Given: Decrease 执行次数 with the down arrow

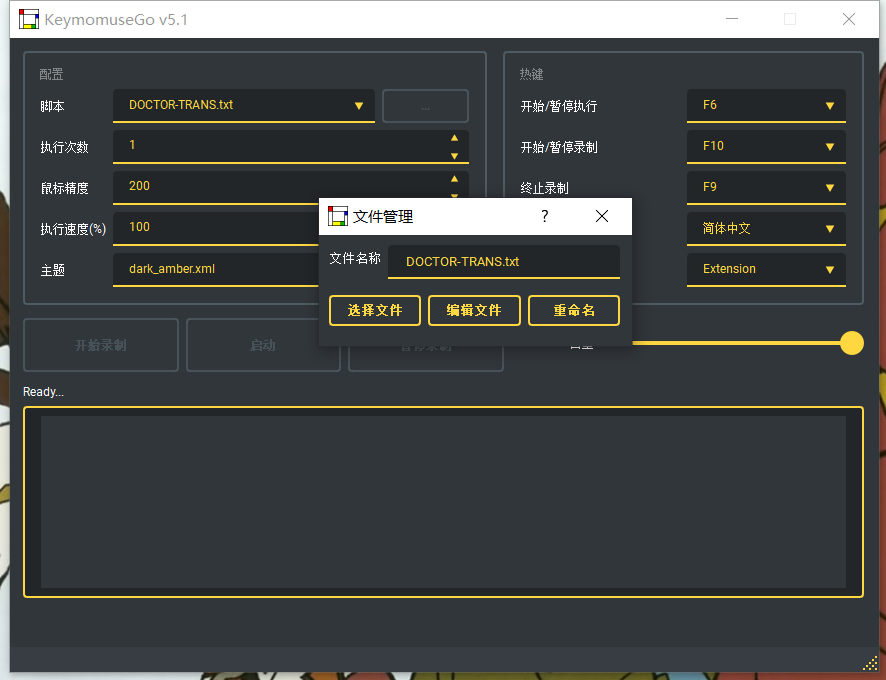Looking at the screenshot, I should click(454, 155).
